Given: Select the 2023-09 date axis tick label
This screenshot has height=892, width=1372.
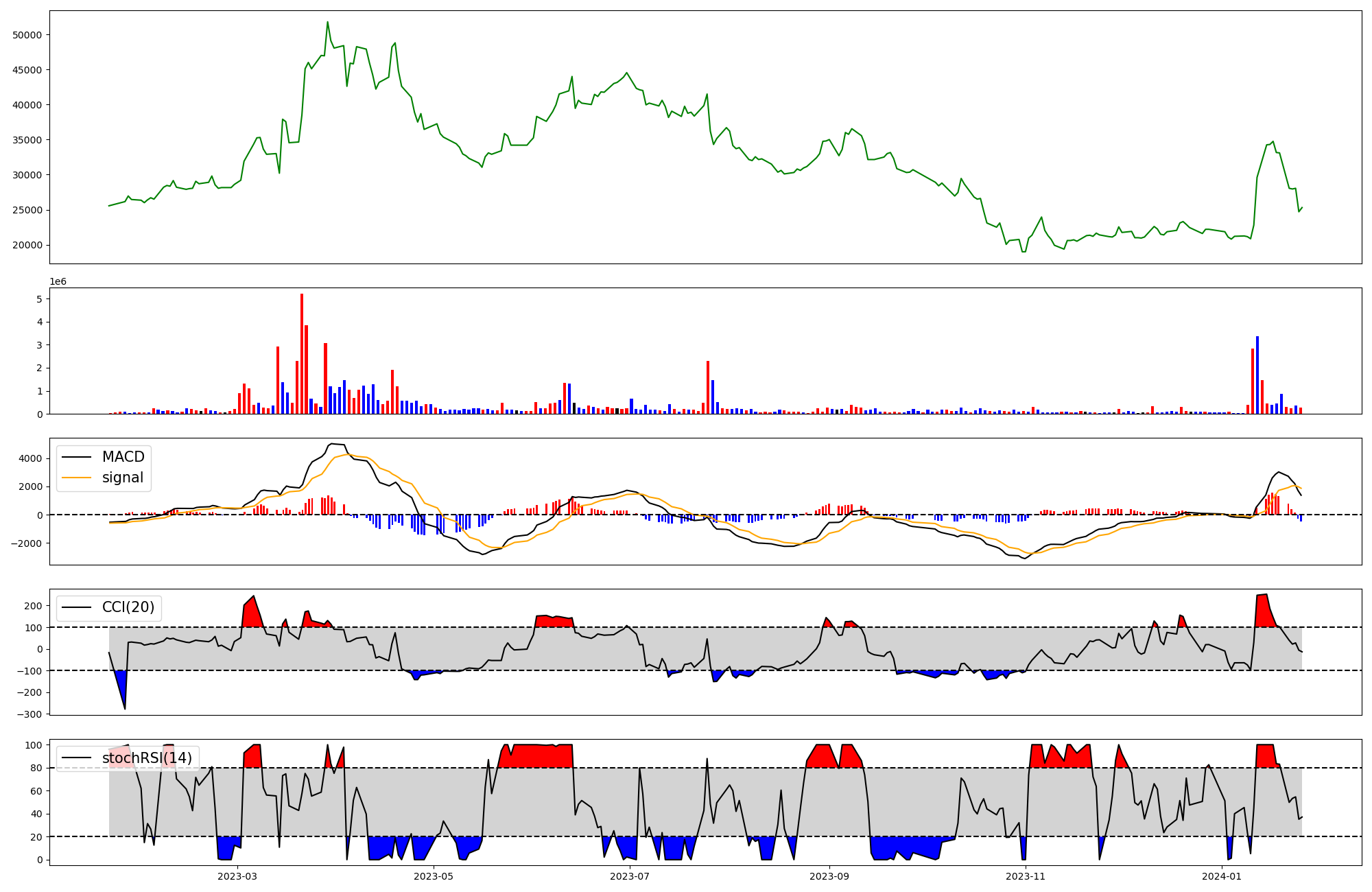Looking at the screenshot, I should coord(829,876).
